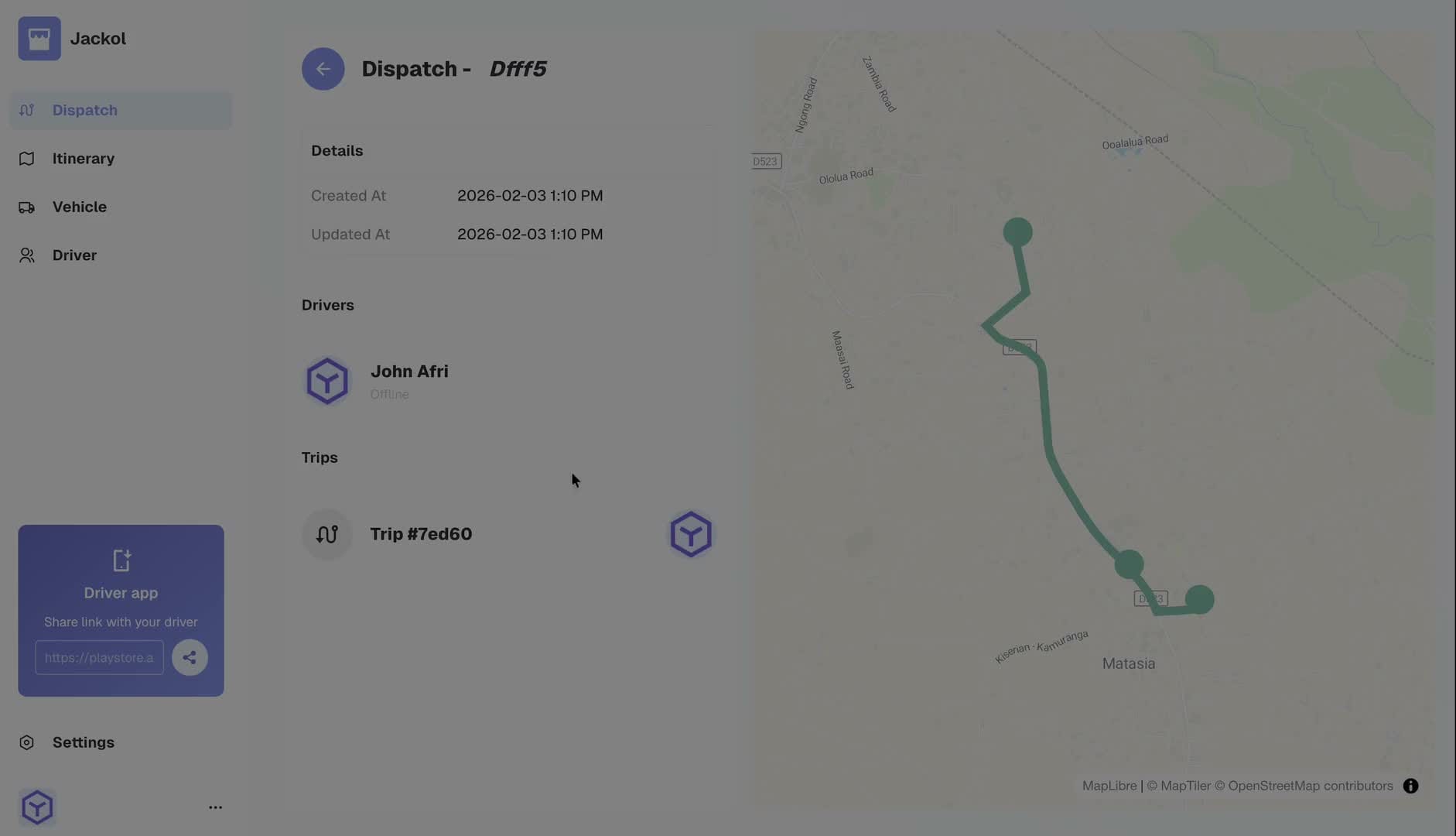
Task: Click the Driver app phone icon
Action: 121,560
